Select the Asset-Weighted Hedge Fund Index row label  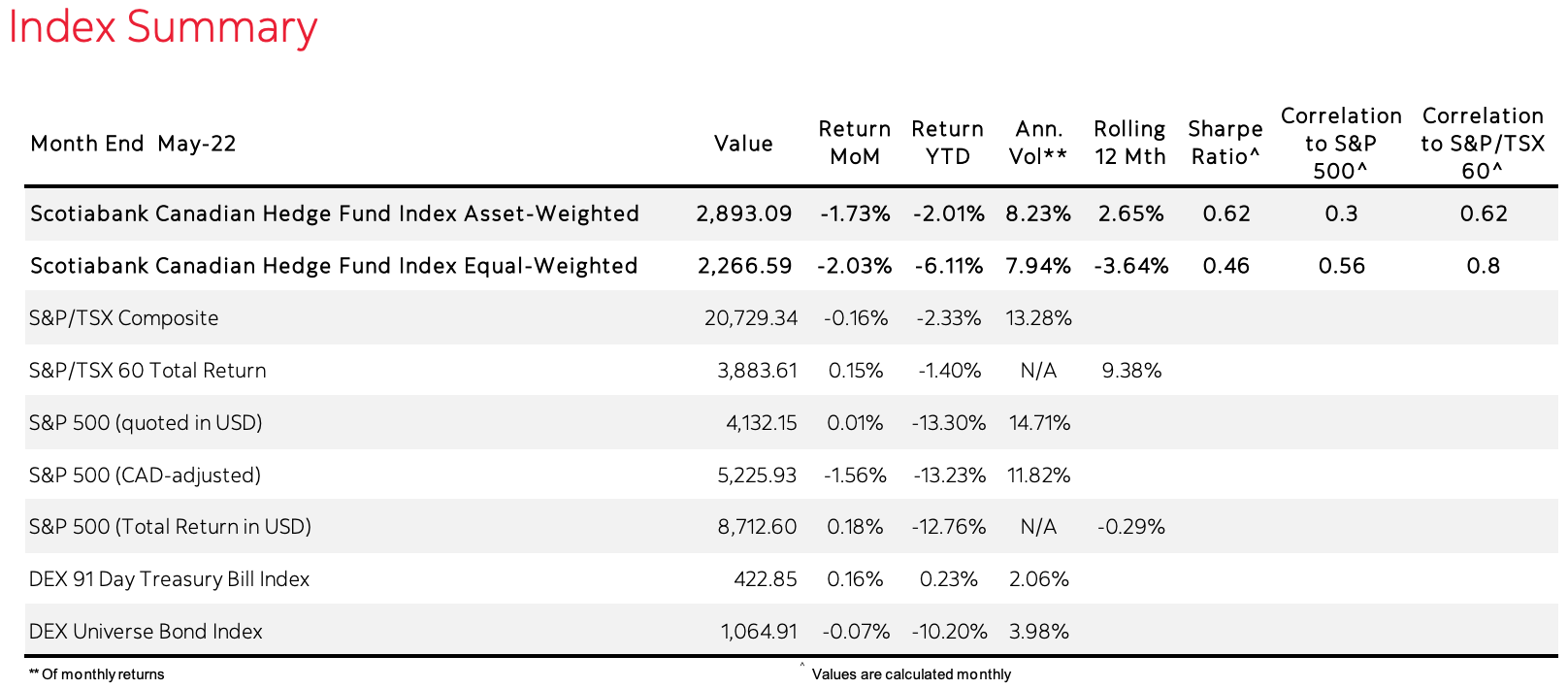tap(335, 213)
